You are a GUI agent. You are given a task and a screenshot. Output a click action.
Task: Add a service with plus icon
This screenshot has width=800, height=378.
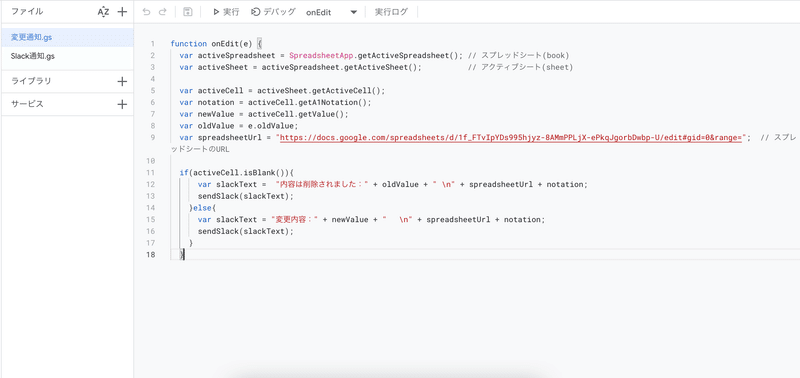[122, 105]
